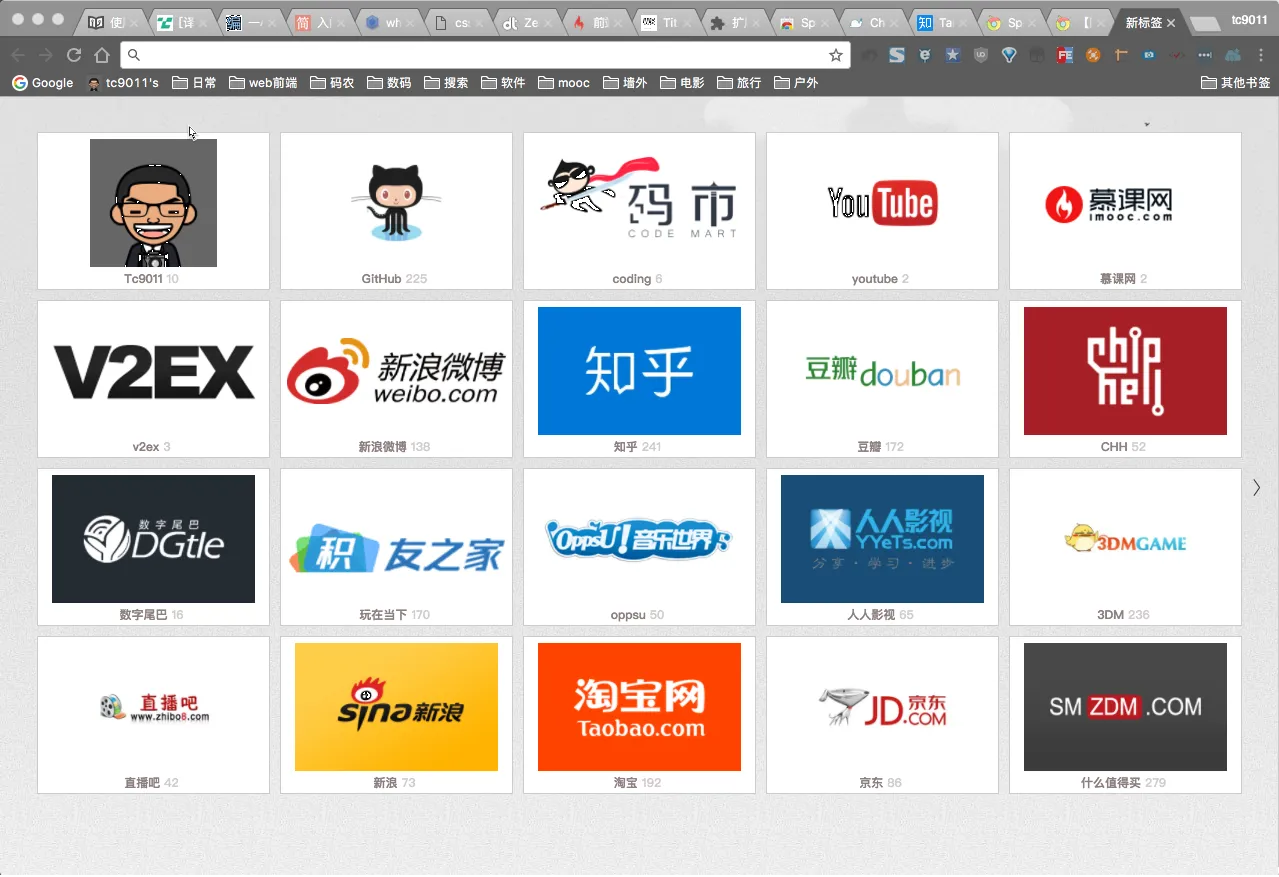The width and height of the screenshot is (1279, 877).
Task: Open the mooc bookmark folder
Action: coord(564,83)
